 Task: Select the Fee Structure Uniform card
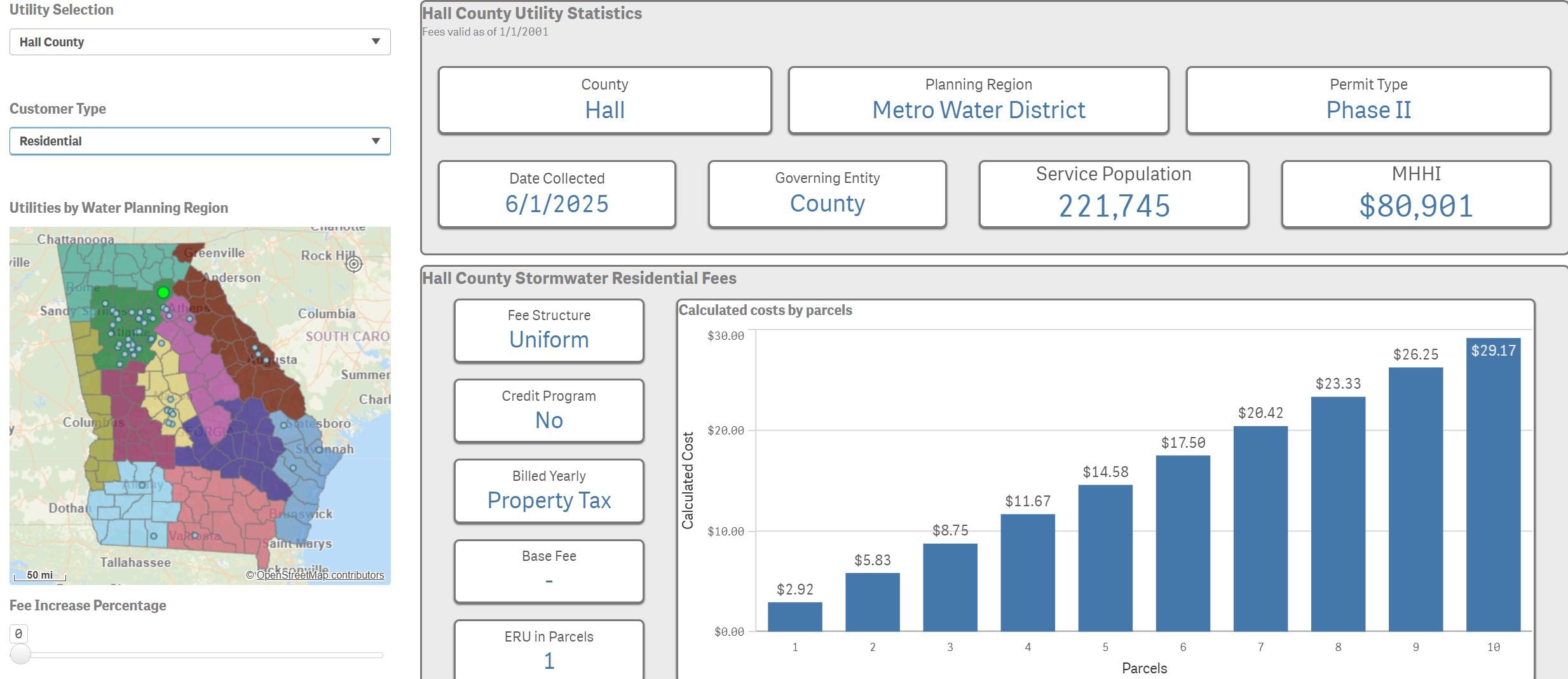pyautogui.click(x=548, y=330)
